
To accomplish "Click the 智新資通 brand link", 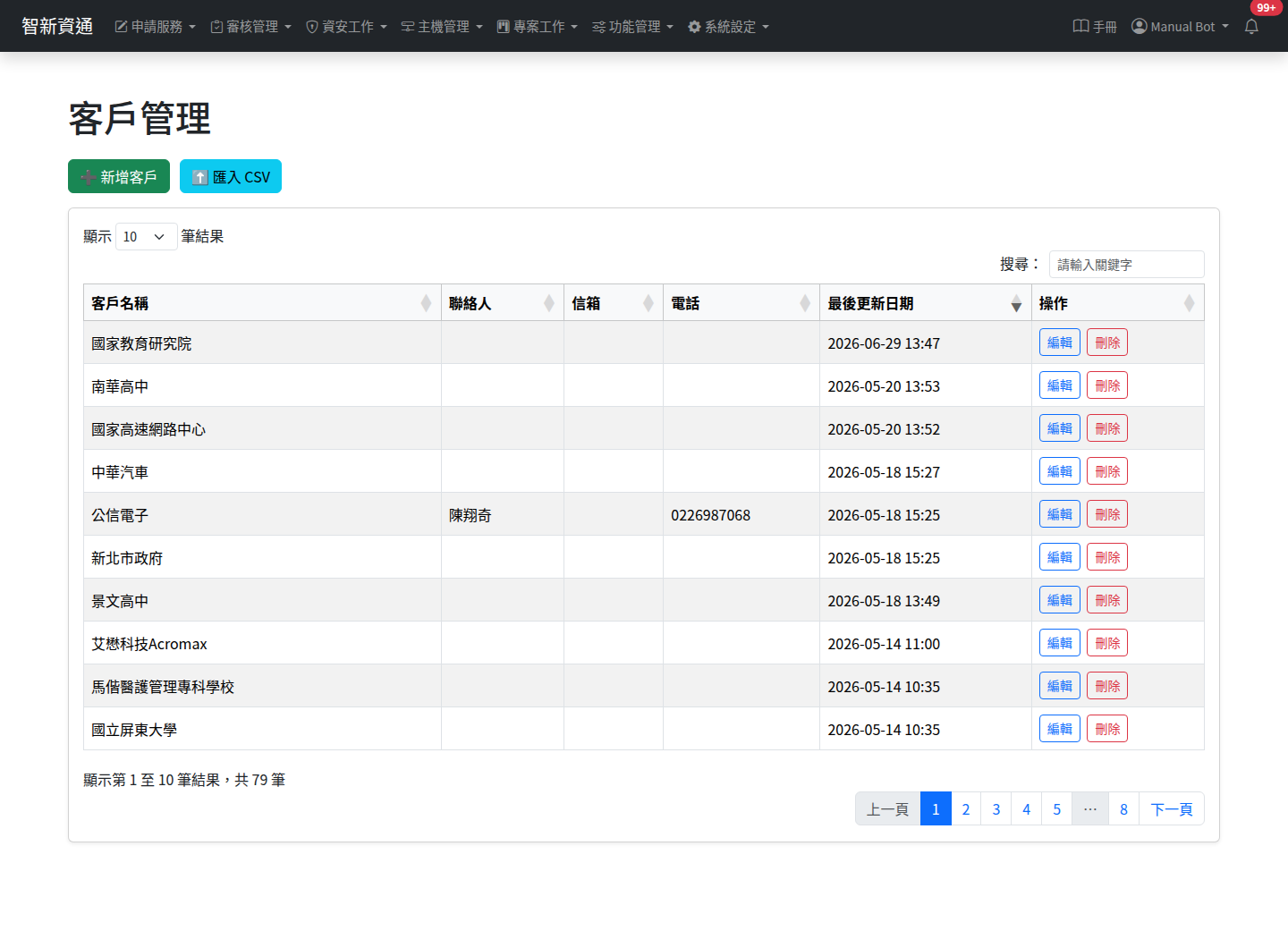I will (57, 26).
